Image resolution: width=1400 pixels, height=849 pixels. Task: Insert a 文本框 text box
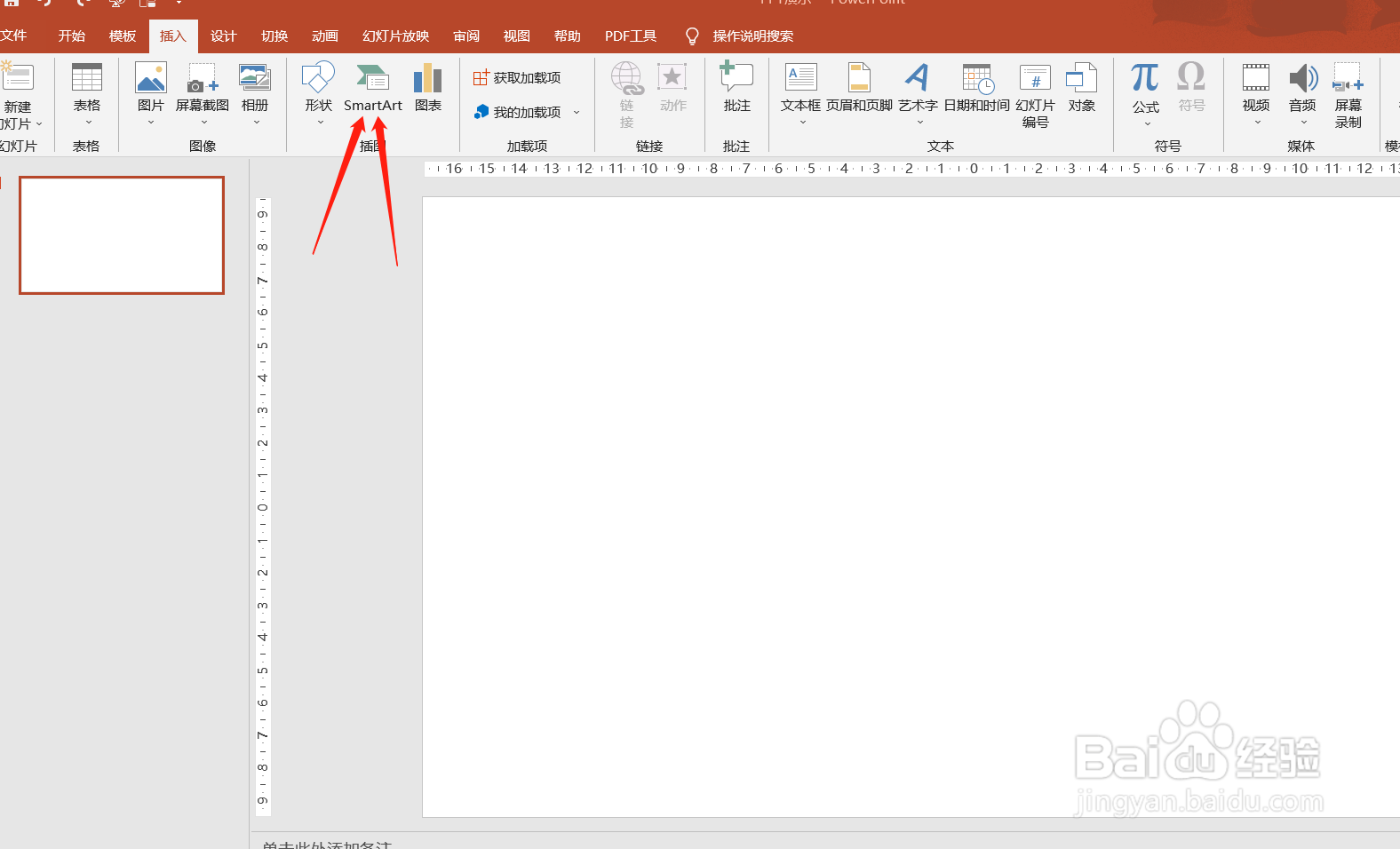(x=801, y=77)
